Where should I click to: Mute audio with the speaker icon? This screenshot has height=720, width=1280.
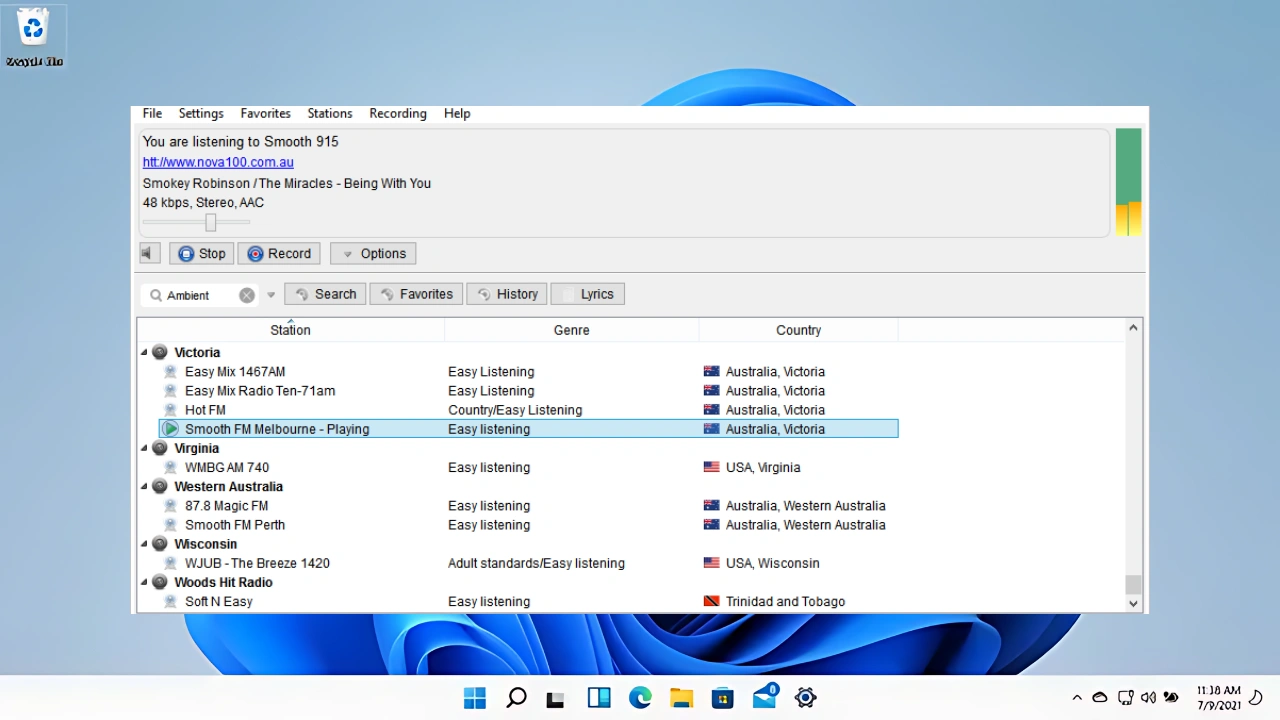pyautogui.click(x=149, y=253)
